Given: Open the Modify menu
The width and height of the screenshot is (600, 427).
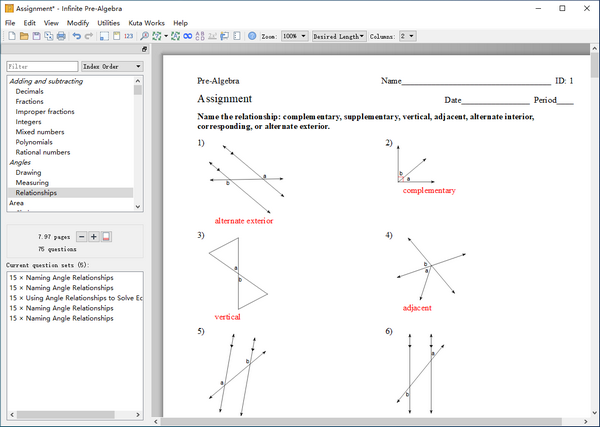Looking at the screenshot, I should coord(78,22).
